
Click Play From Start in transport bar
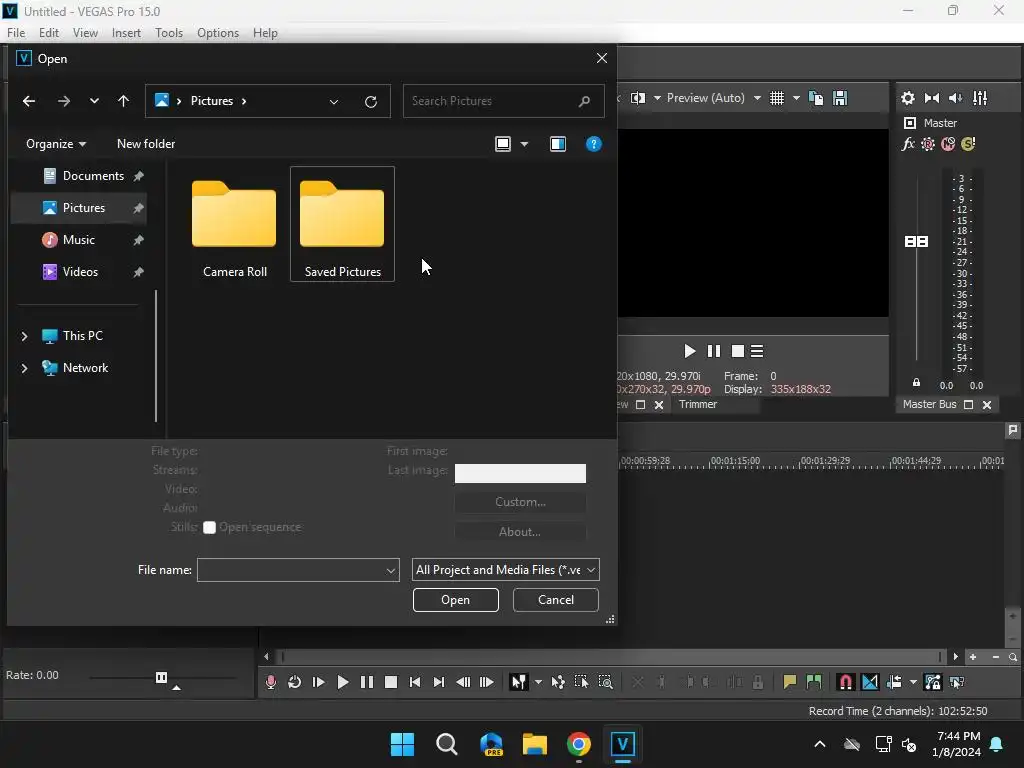click(319, 682)
